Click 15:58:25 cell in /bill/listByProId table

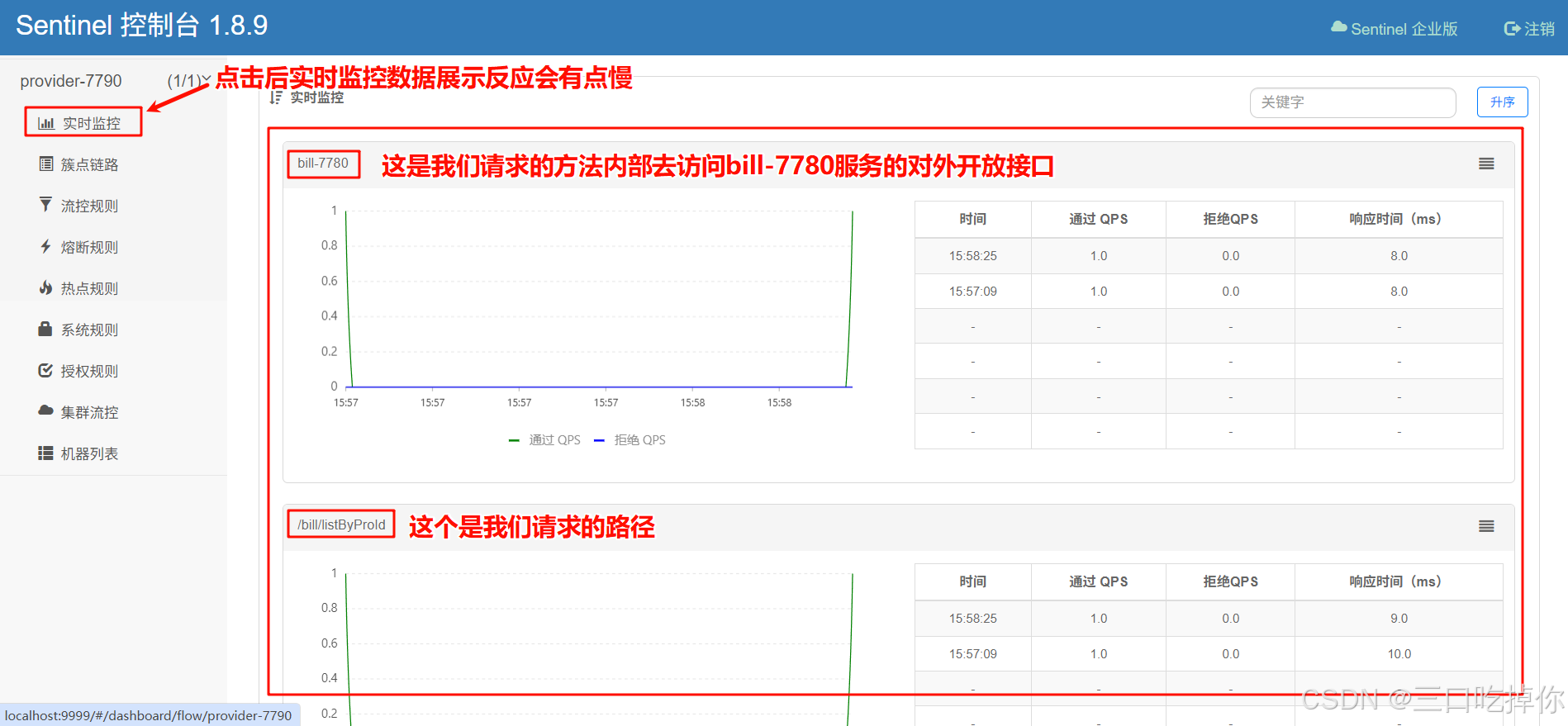(x=972, y=619)
